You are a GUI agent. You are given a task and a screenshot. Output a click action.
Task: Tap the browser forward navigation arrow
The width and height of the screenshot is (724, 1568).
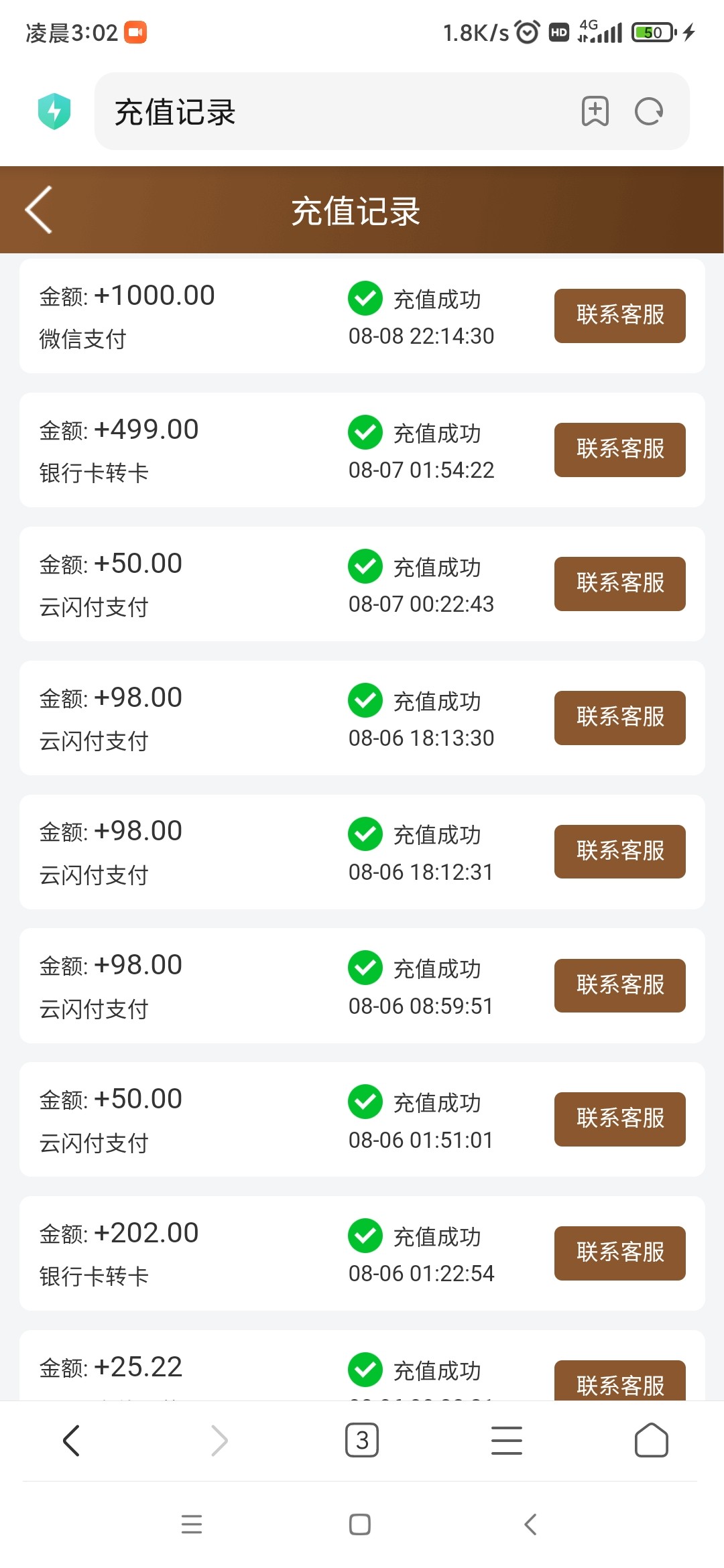click(x=219, y=1440)
